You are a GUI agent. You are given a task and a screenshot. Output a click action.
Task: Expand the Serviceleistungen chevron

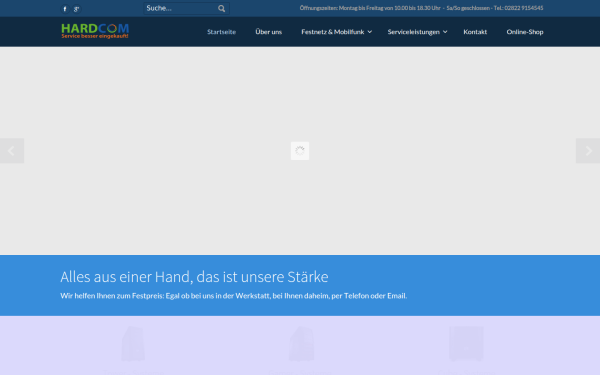click(x=445, y=32)
